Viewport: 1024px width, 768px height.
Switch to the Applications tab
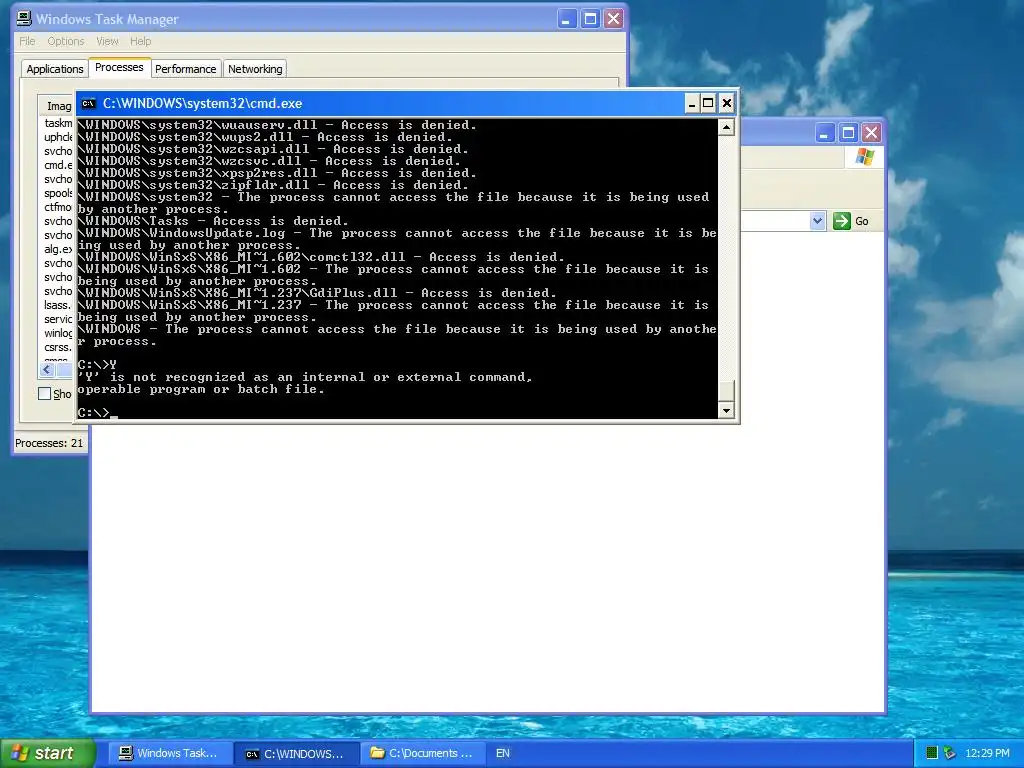coord(55,69)
